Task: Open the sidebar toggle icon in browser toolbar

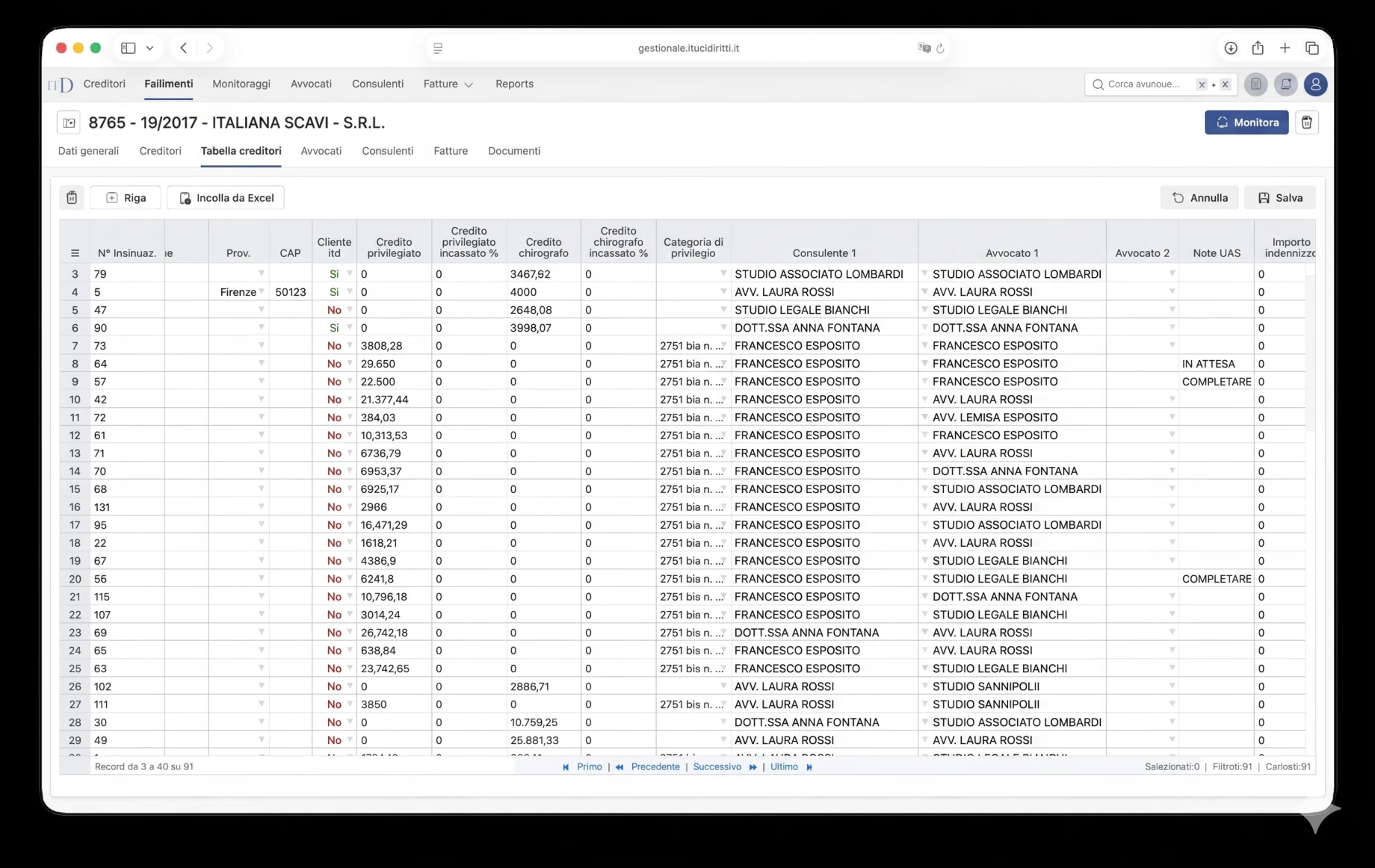Action: 129,48
